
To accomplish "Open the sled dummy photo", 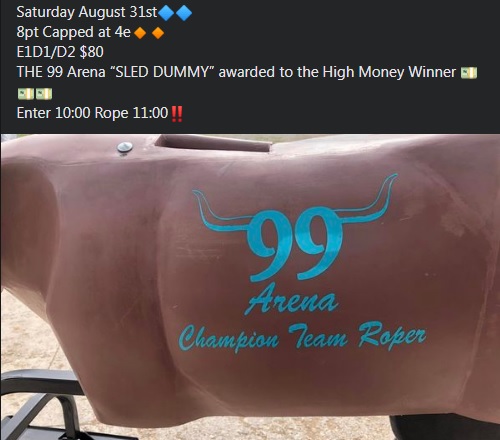I will coord(250,287).
